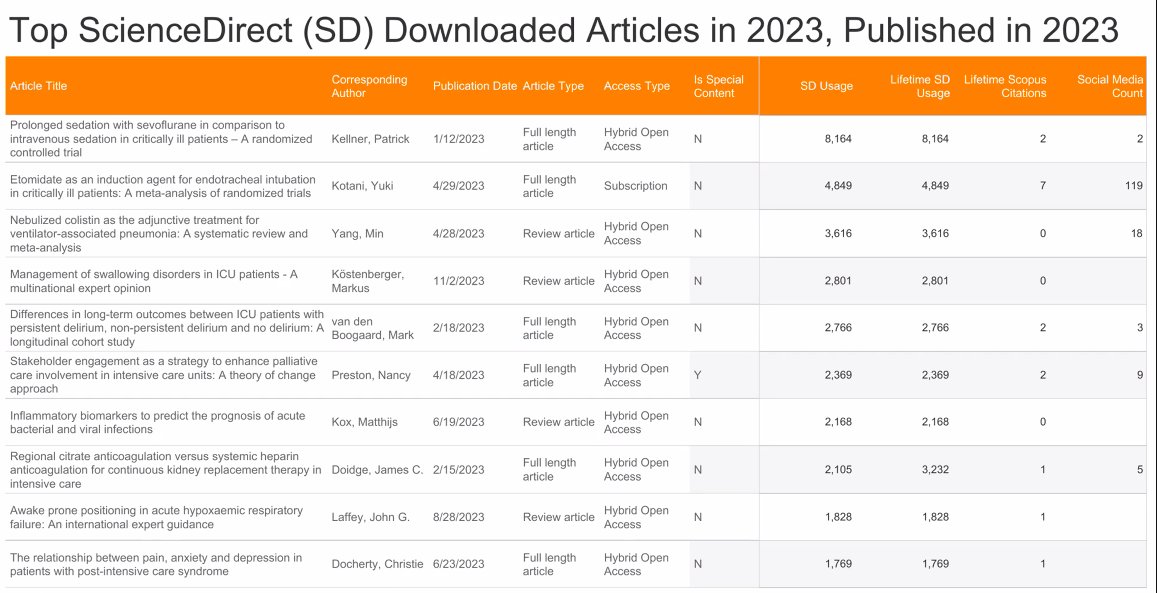Select SD Usage value 2,369
Image resolution: width=1157 pixels, height=593 pixels.
[838, 375]
